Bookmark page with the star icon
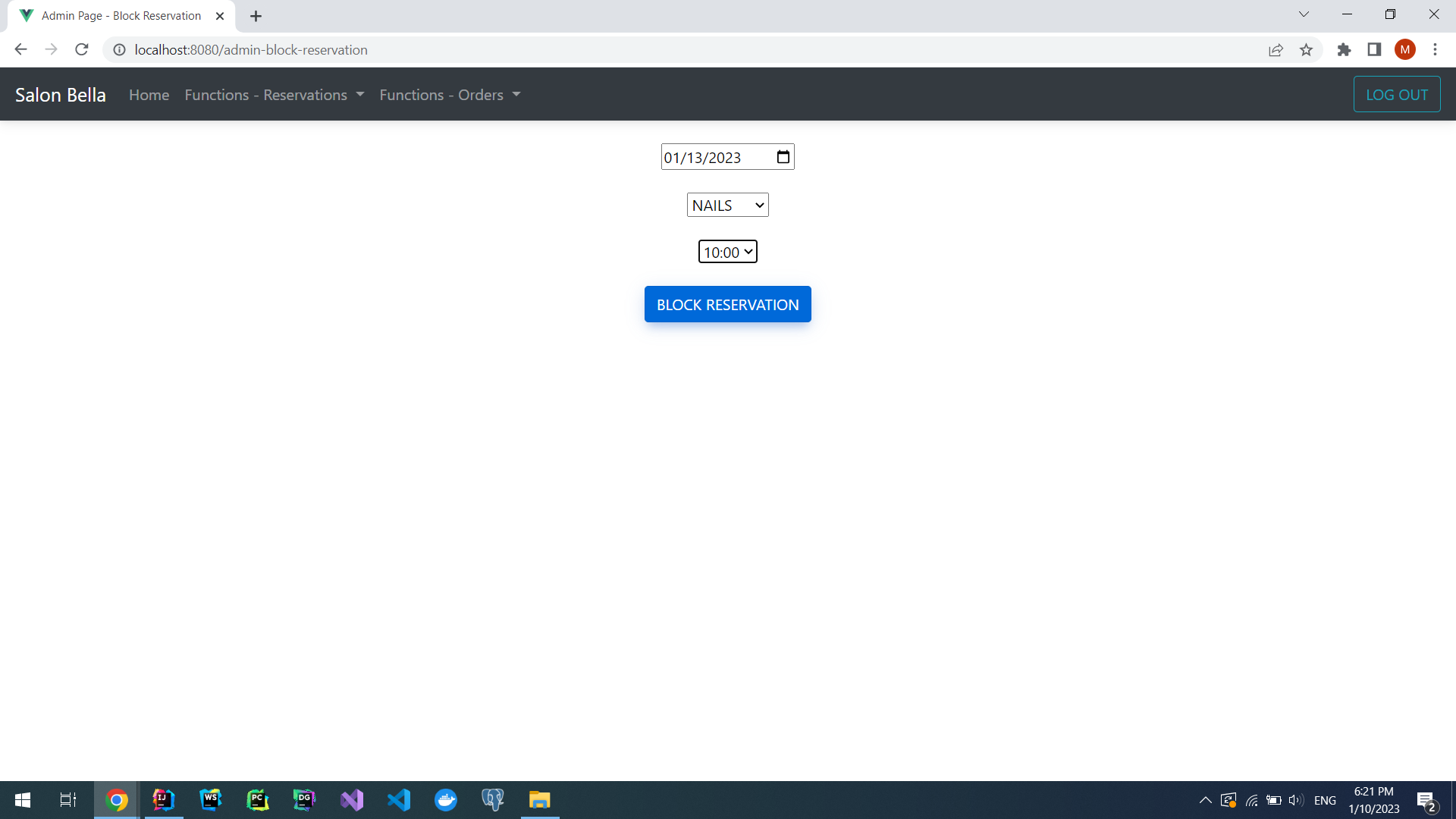The height and width of the screenshot is (819, 1456). 1306,50
